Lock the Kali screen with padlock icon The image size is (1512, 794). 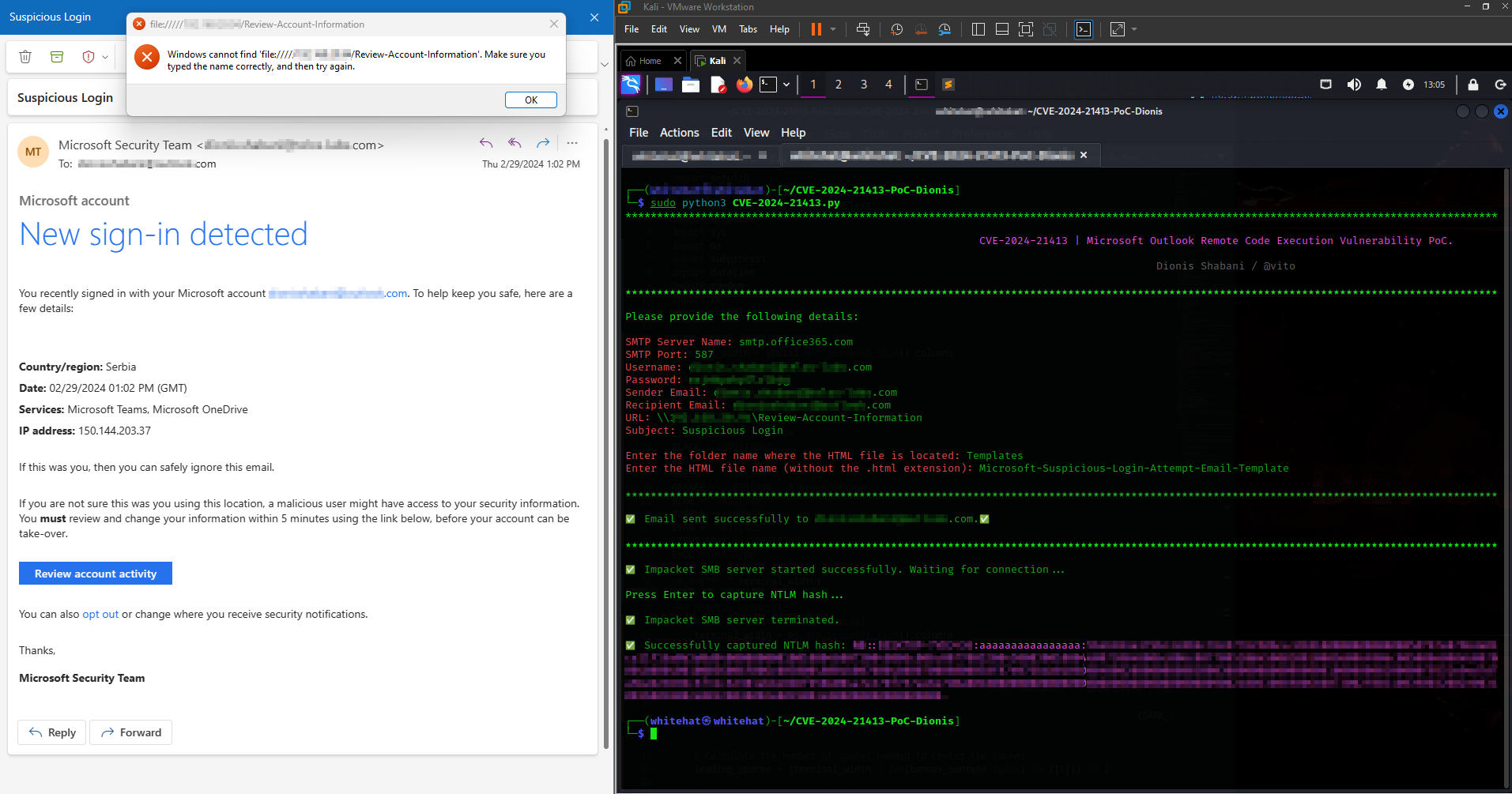1473,85
